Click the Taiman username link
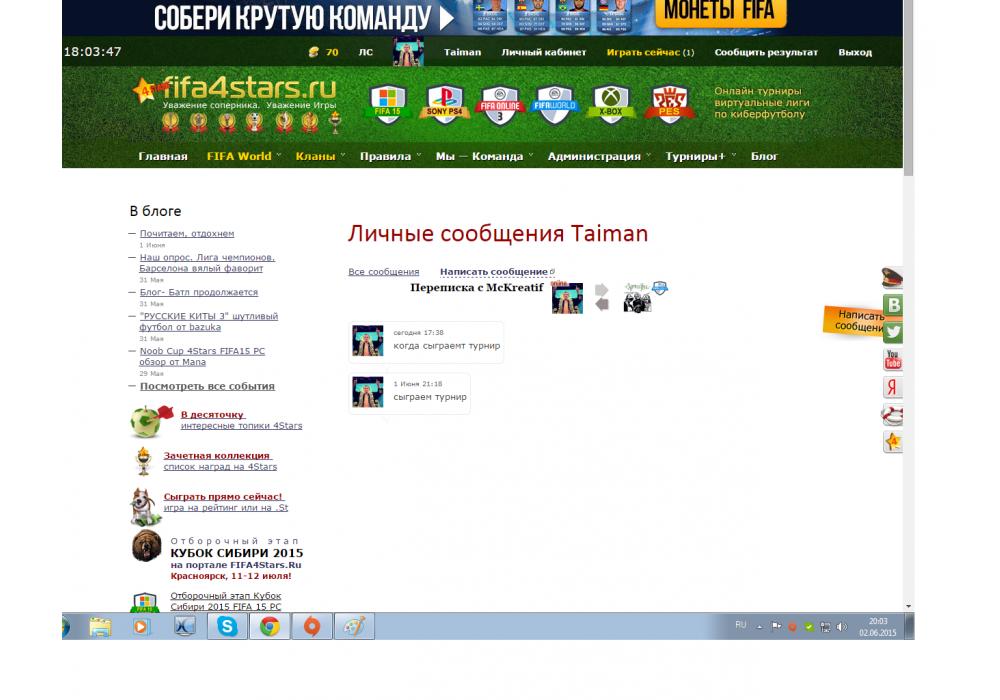Screen dimensions: 1000x700 click(462, 52)
